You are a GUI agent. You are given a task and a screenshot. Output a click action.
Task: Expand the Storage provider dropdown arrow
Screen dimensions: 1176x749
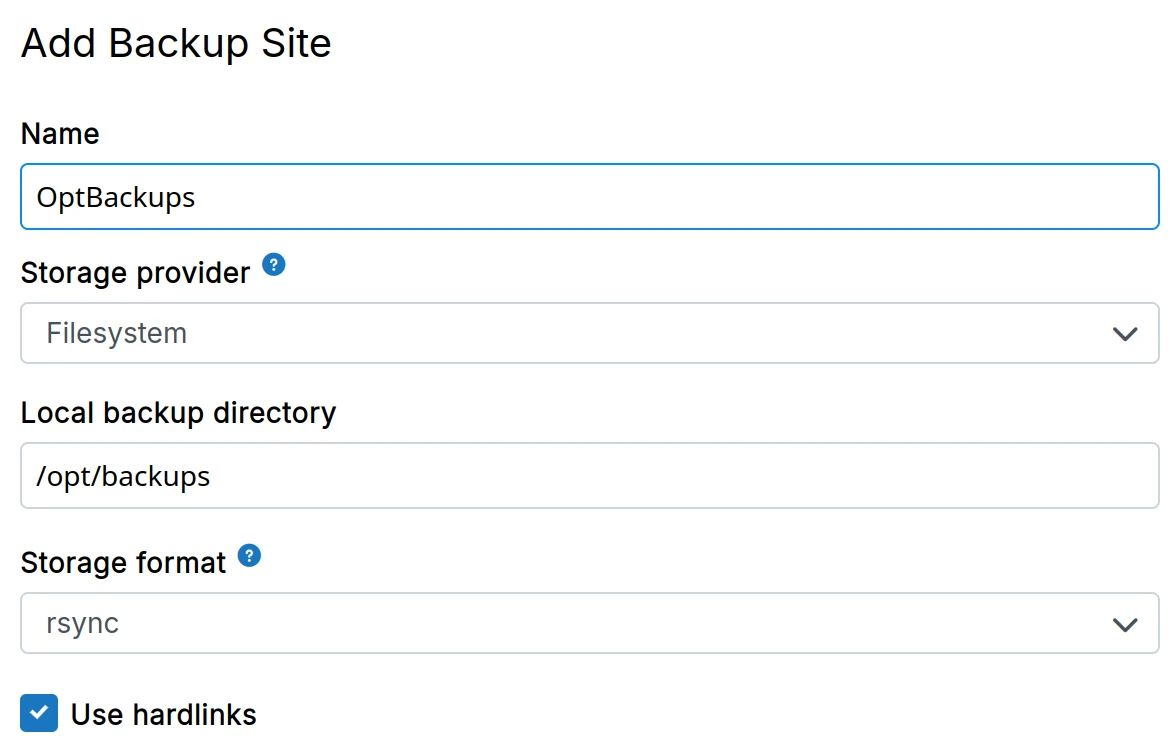1125,334
